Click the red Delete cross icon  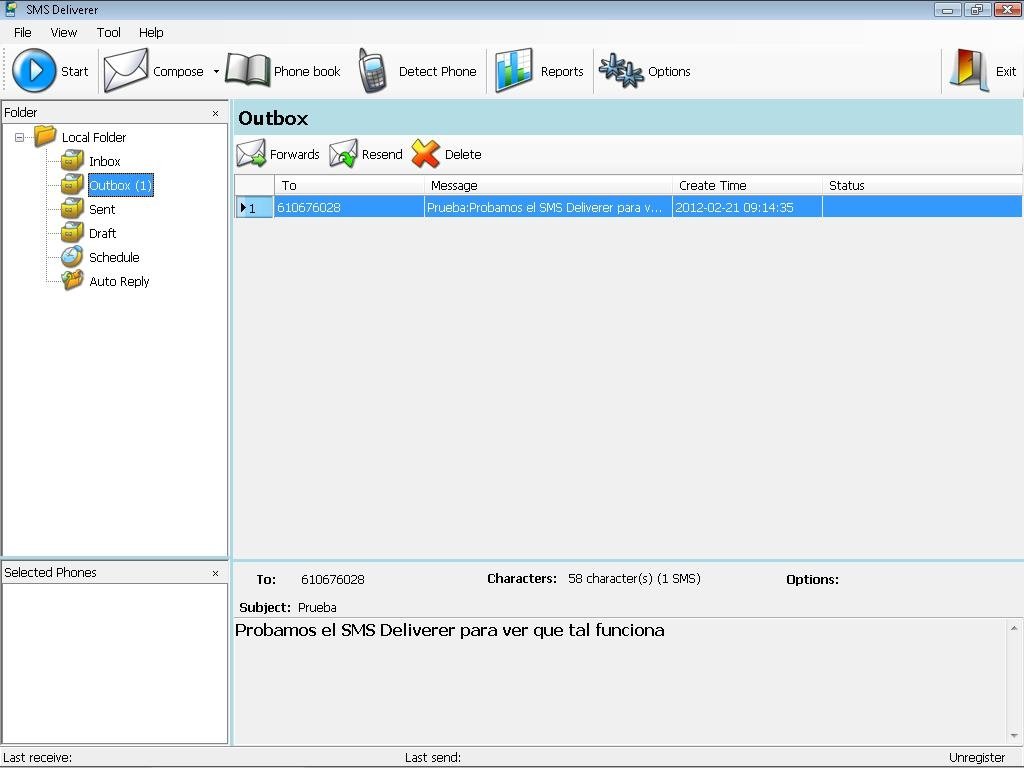[426, 154]
